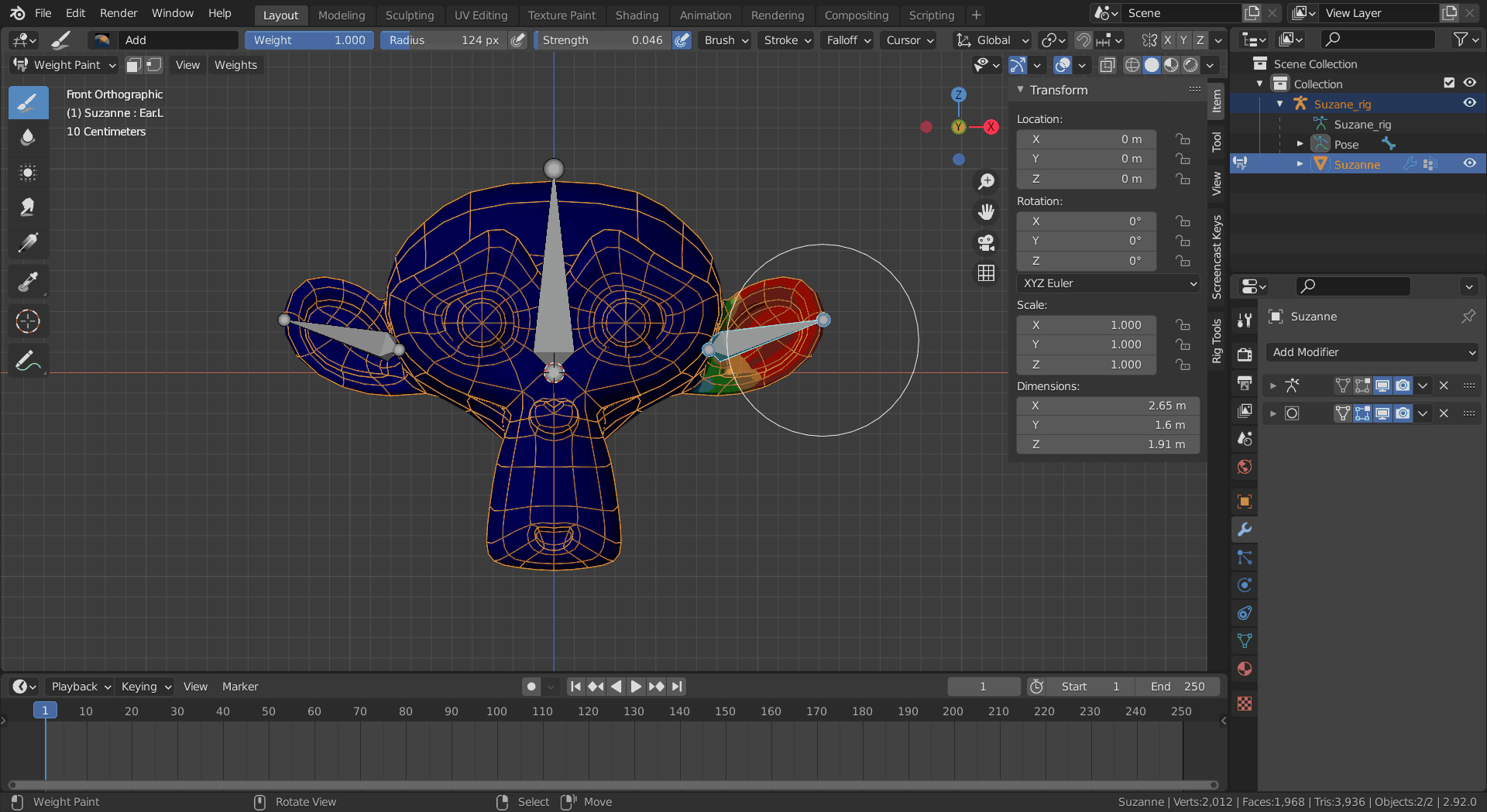Screen dimensions: 1487x812
Task: Toggle strength pressure sensitivity button
Action: pyautogui.click(x=682, y=40)
